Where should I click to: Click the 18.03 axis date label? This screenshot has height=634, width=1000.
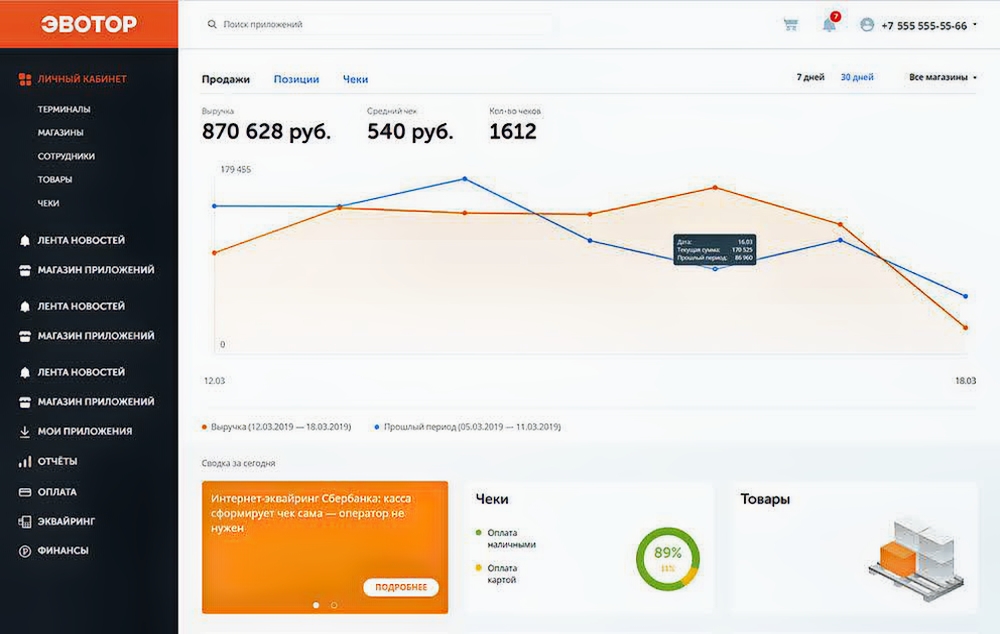[x=966, y=381]
